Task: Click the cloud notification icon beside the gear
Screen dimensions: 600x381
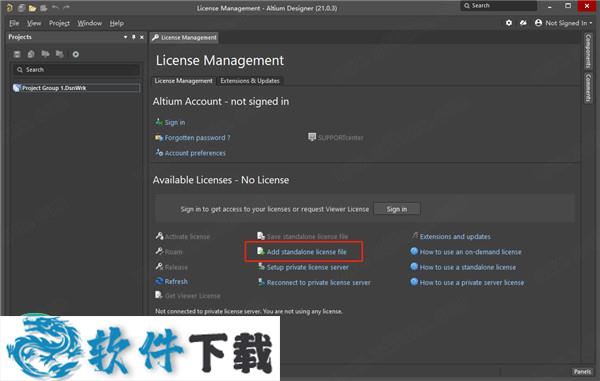Action: click(523, 23)
